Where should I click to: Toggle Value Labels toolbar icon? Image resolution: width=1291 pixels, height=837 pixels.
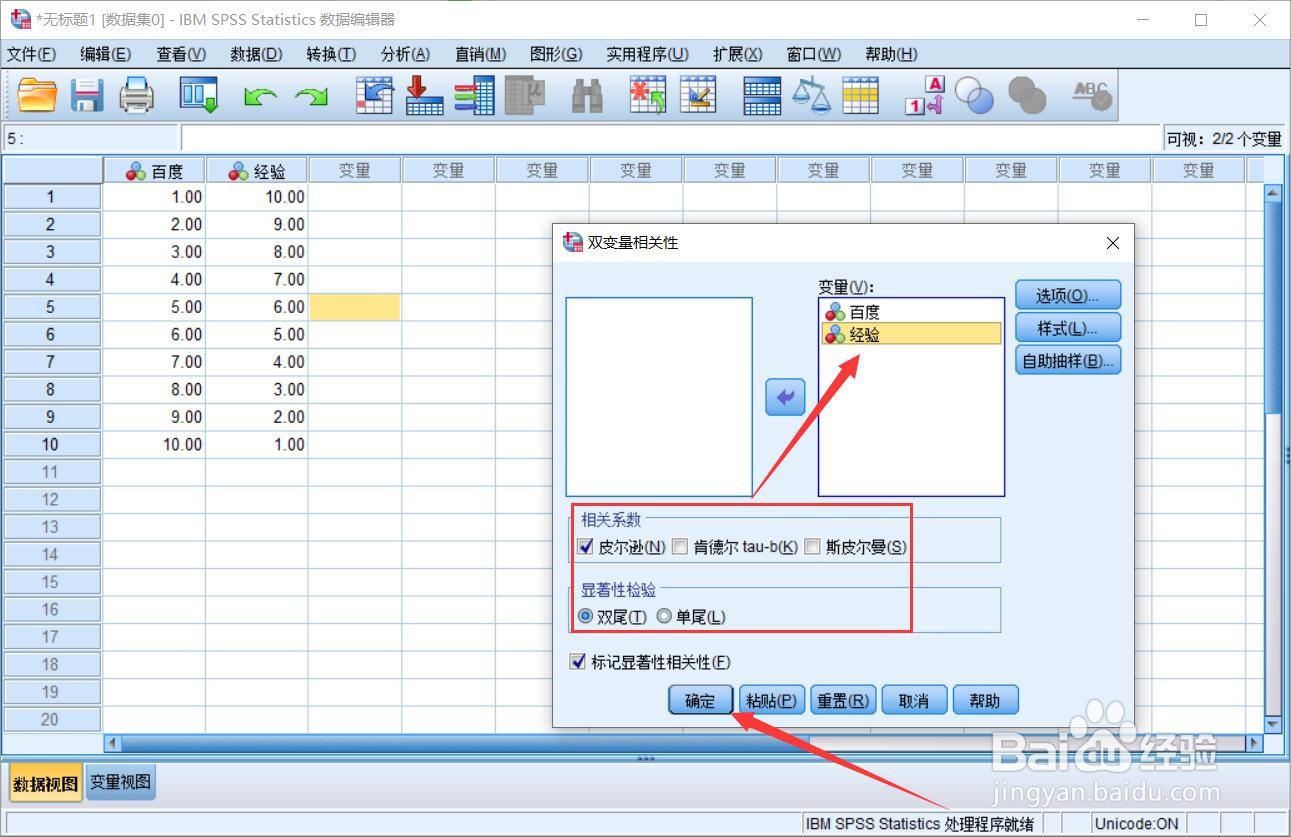[x=924, y=96]
